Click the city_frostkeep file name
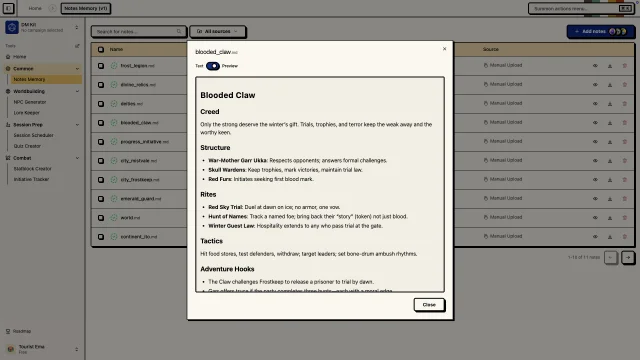640x360 pixels. click(140, 180)
